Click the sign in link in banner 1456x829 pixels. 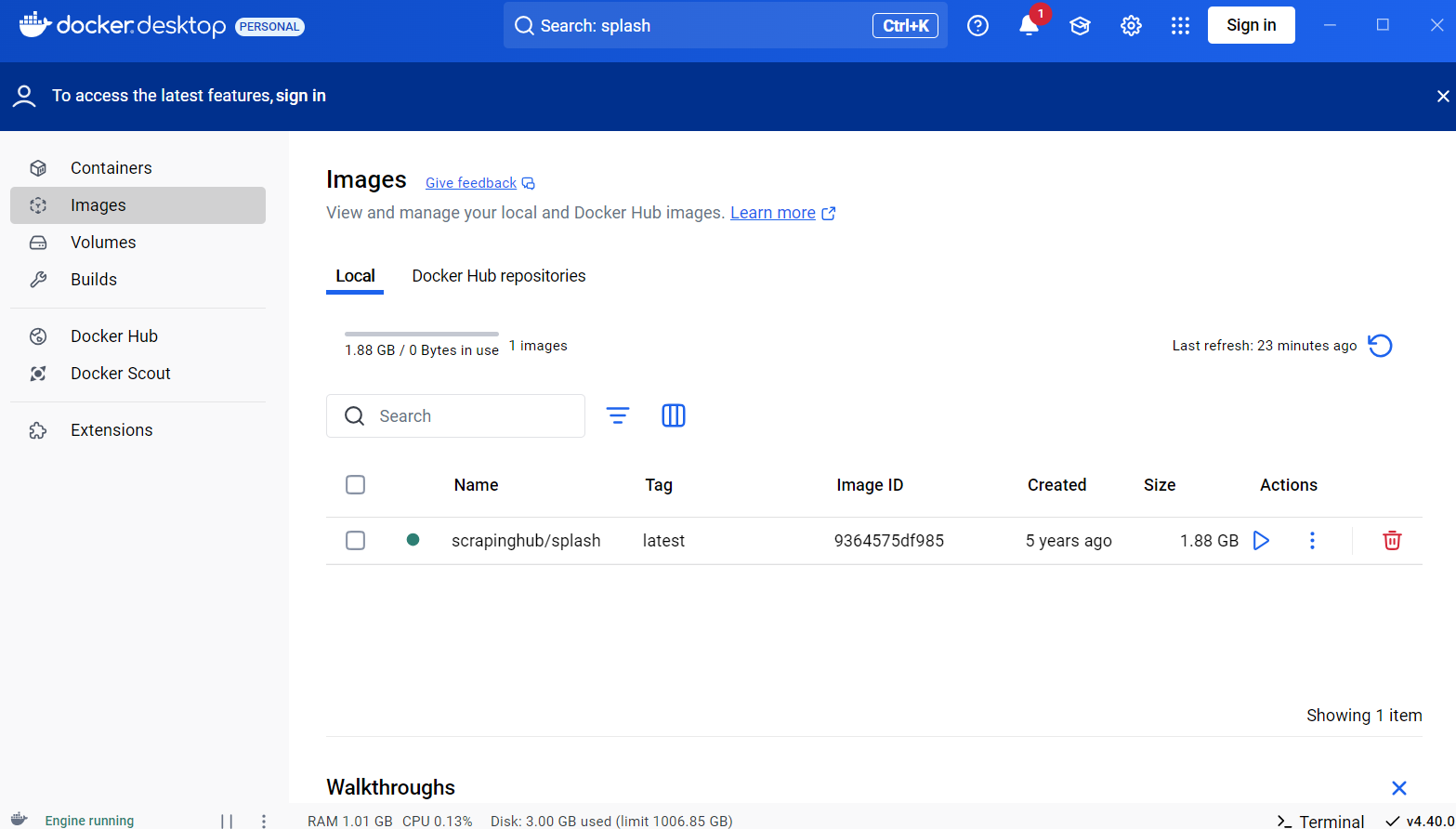click(x=301, y=96)
